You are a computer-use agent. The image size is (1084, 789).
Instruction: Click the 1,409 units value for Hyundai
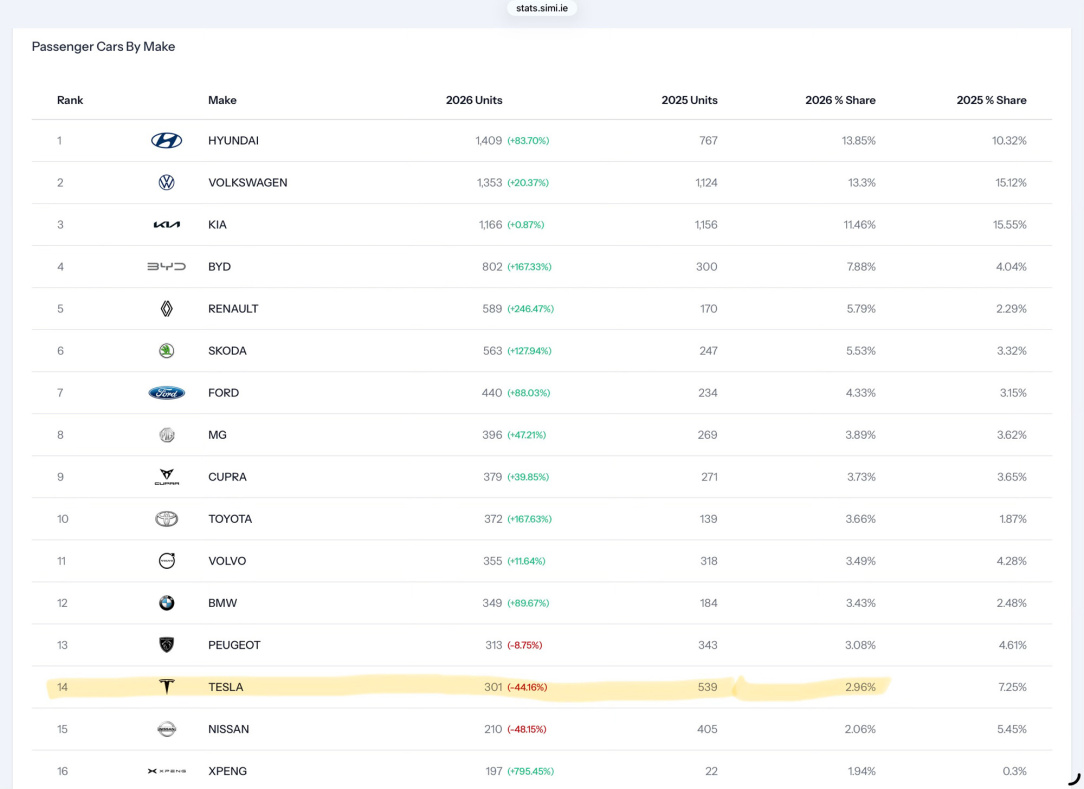(489, 140)
